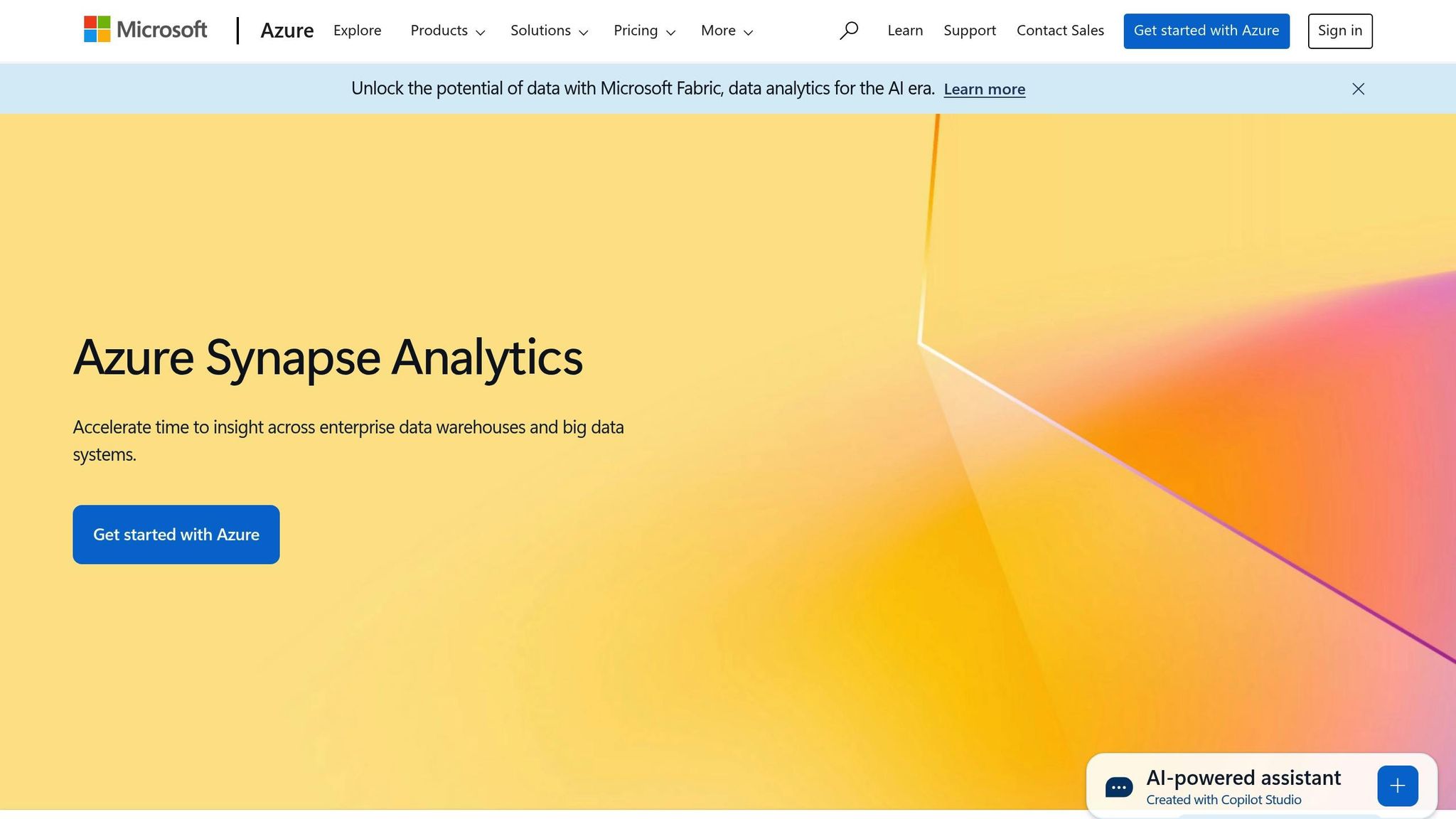Click the assistant chat bubble icon

click(1119, 787)
